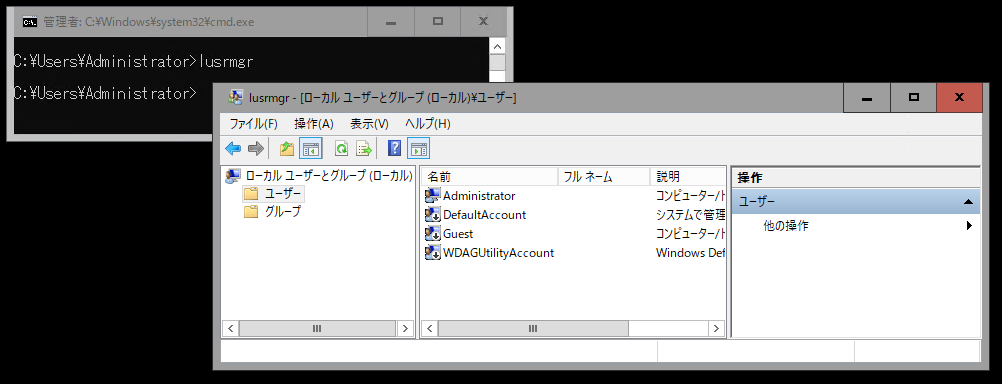Click the WDAGUtilityAccount user icon
This screenshot has height=384, width=1002.
click(x=433, y=253)
